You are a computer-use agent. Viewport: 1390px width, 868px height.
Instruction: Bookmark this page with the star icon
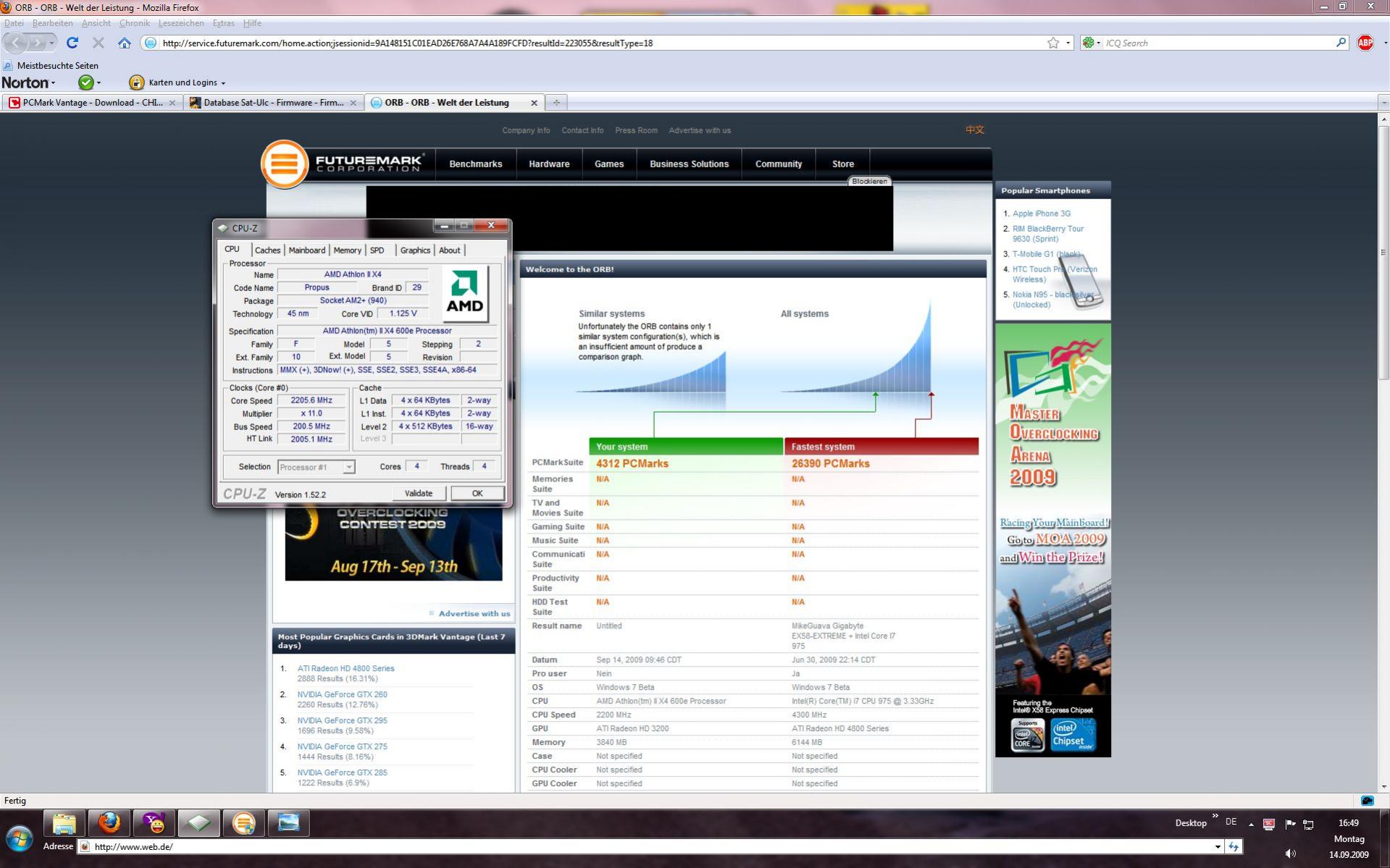coord(1053,43)
